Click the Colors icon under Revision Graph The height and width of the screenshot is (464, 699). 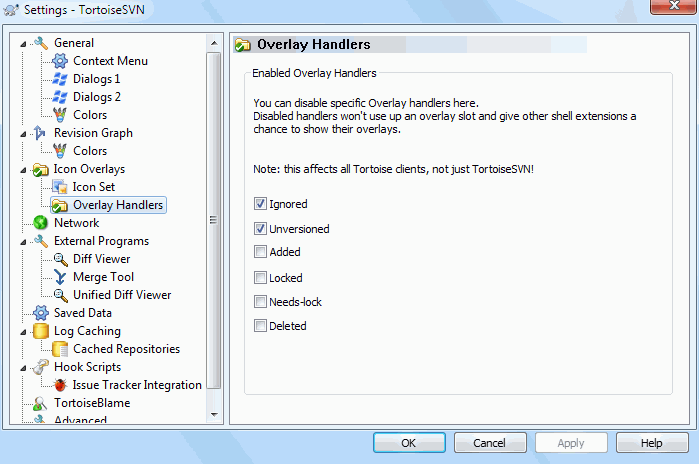tap(60, 151)
